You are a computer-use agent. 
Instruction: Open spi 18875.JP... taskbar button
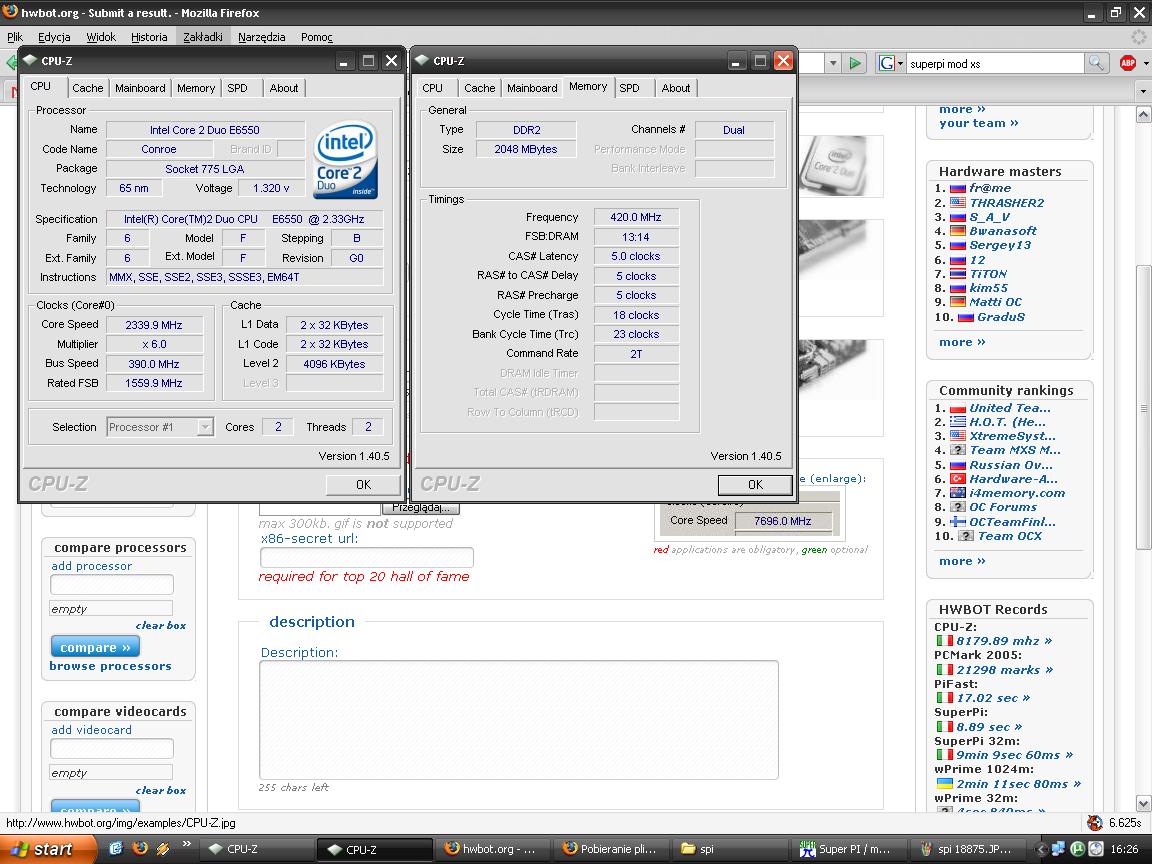[x=968, y=849]
